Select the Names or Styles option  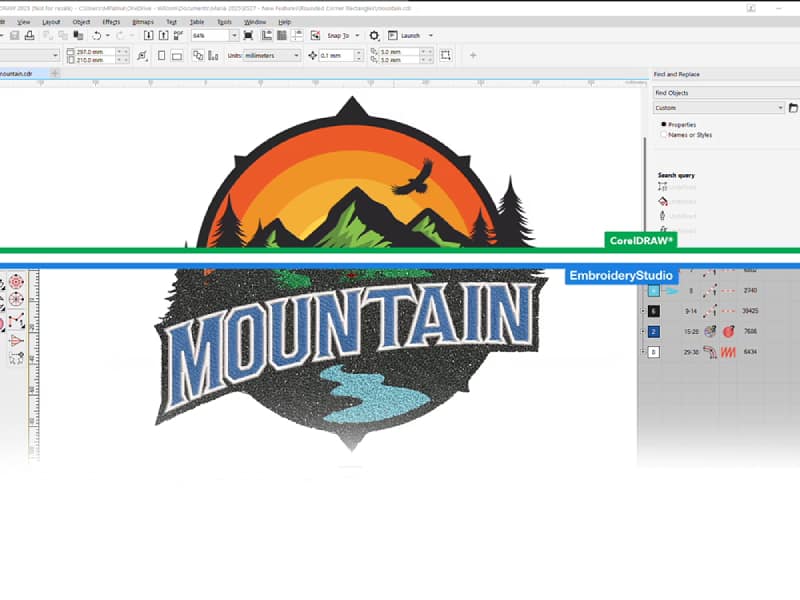(x=663, y=134)
